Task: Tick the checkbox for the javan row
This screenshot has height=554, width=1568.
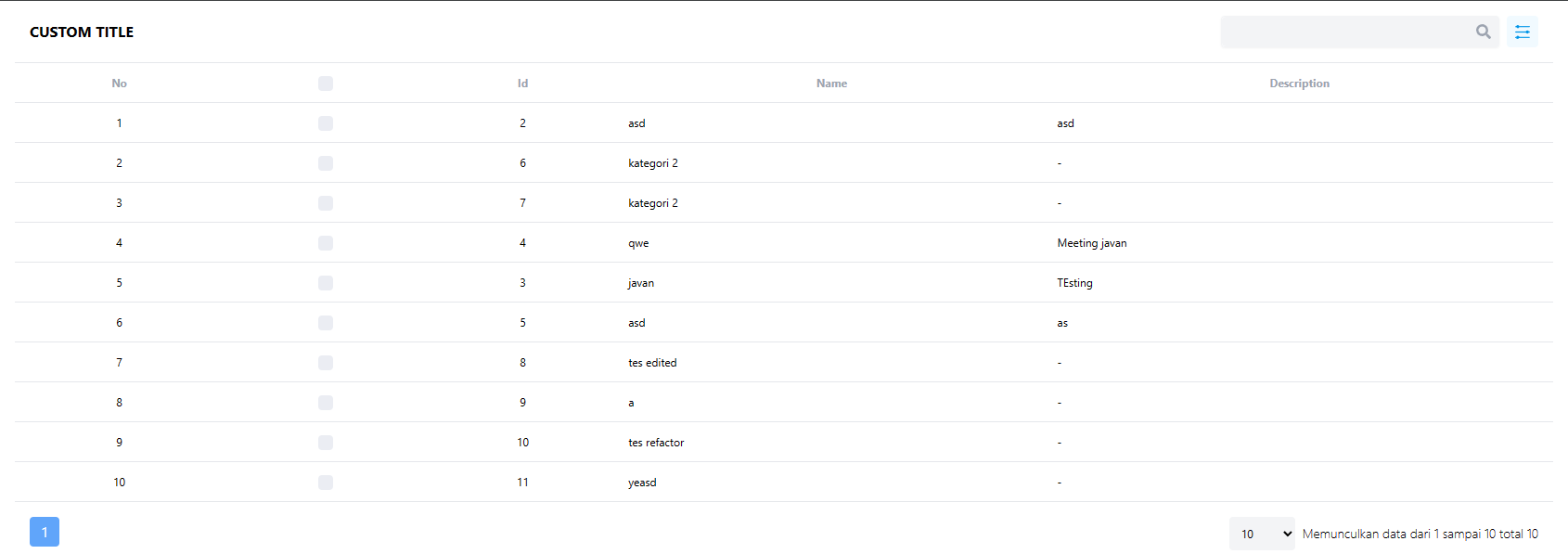Action: coord(326,283)
